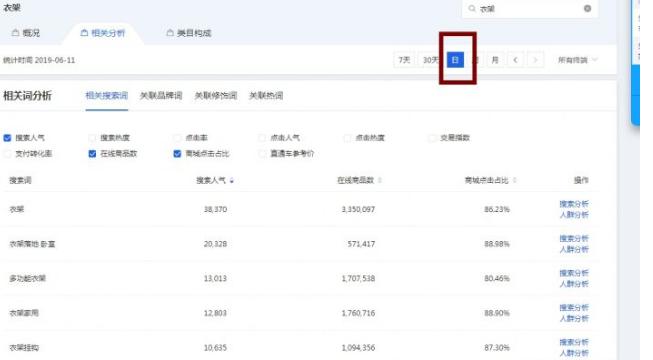Enable the 点击人气 checkbox
The height and width of the screenshot is (360, 653).
(262, 138)
